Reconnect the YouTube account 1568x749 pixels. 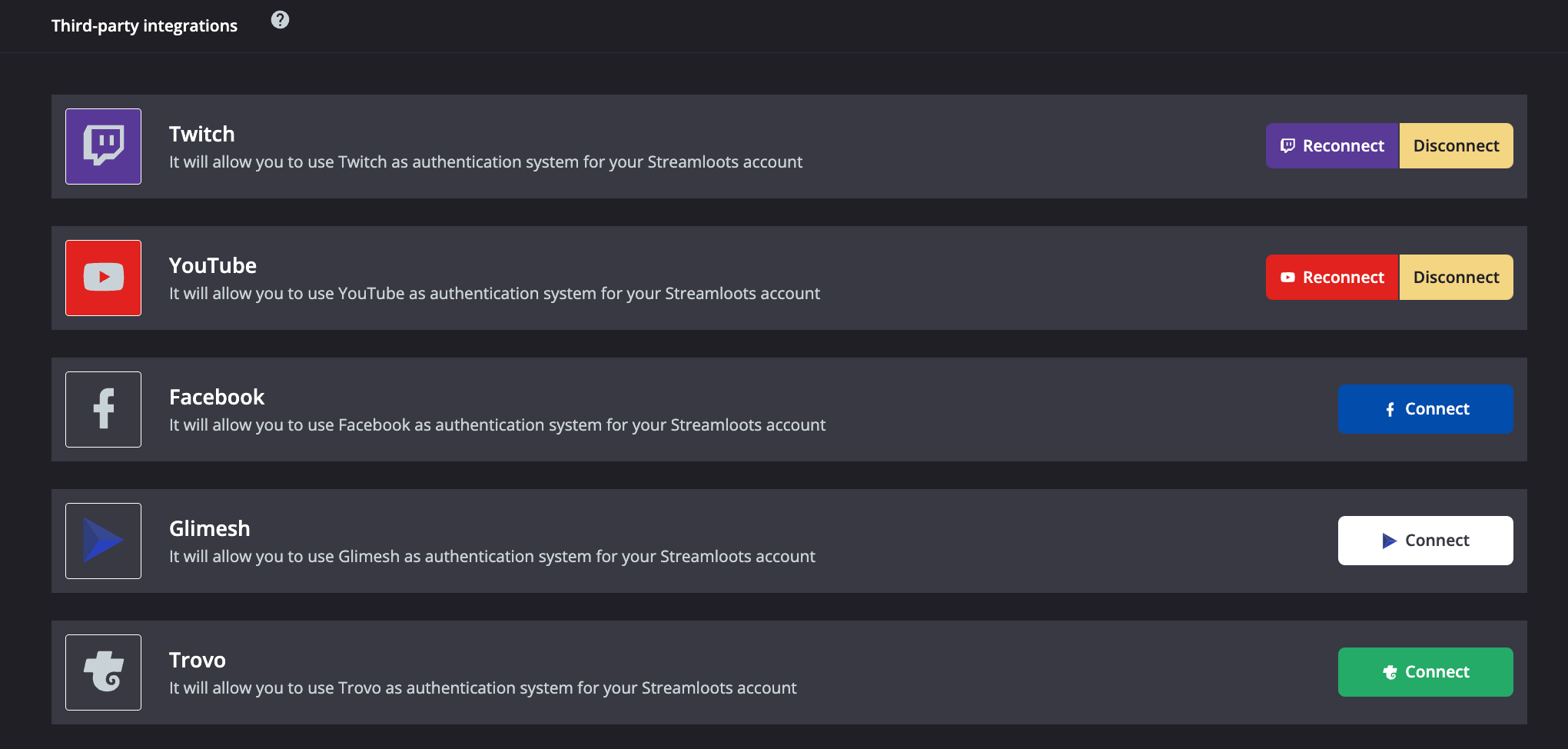1332,278
